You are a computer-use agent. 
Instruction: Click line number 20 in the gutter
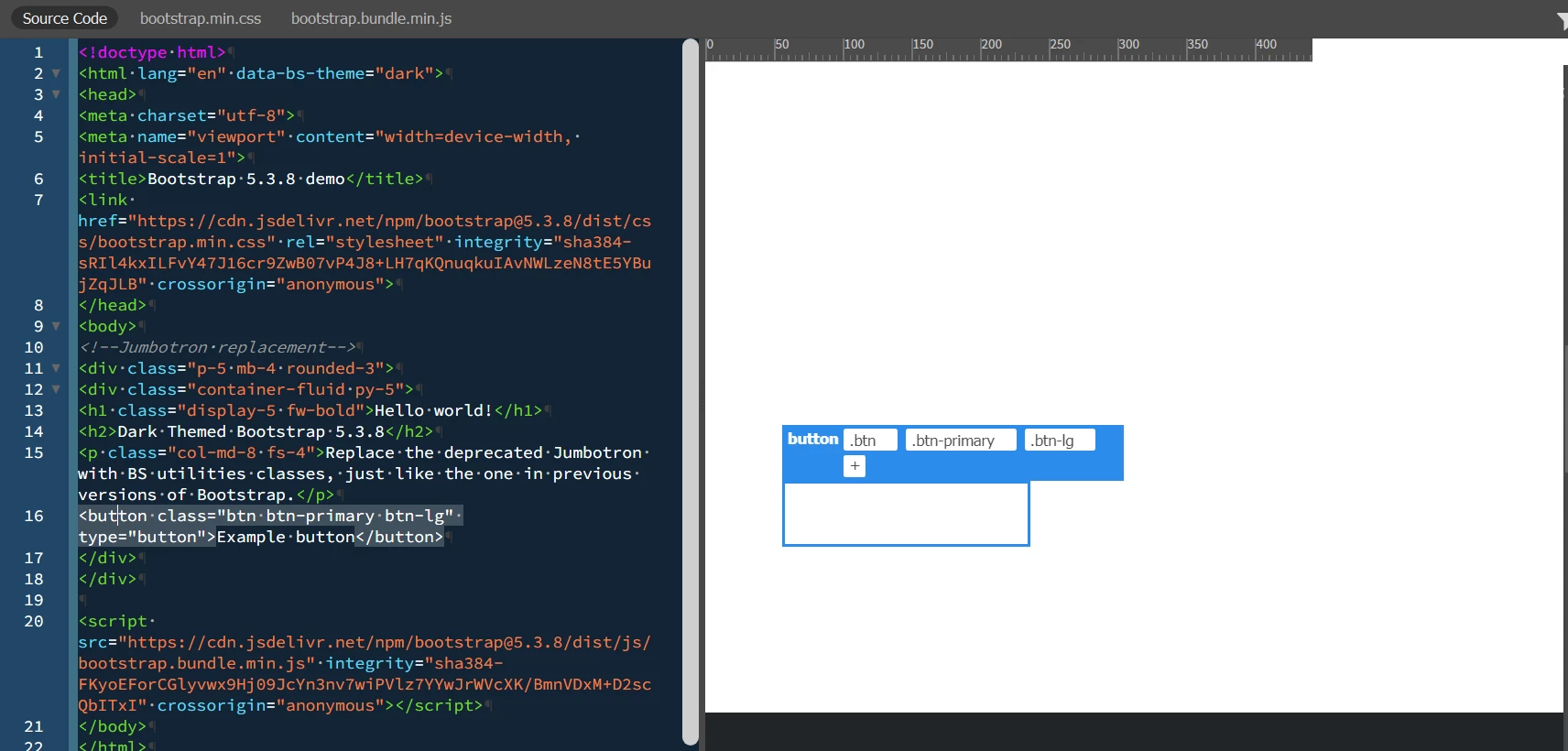(x=34, y=621)
